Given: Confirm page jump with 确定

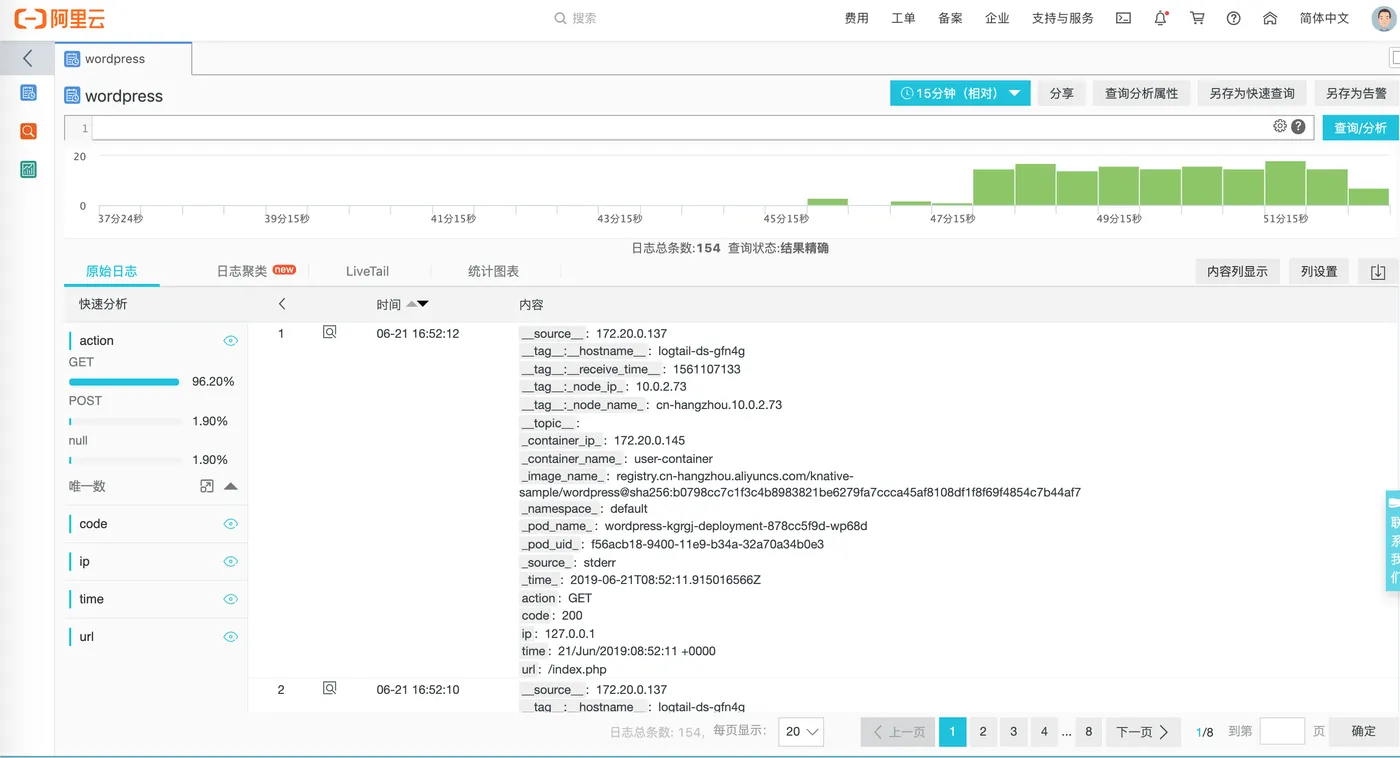Looking at the screenshot, I should [1364, 731].
